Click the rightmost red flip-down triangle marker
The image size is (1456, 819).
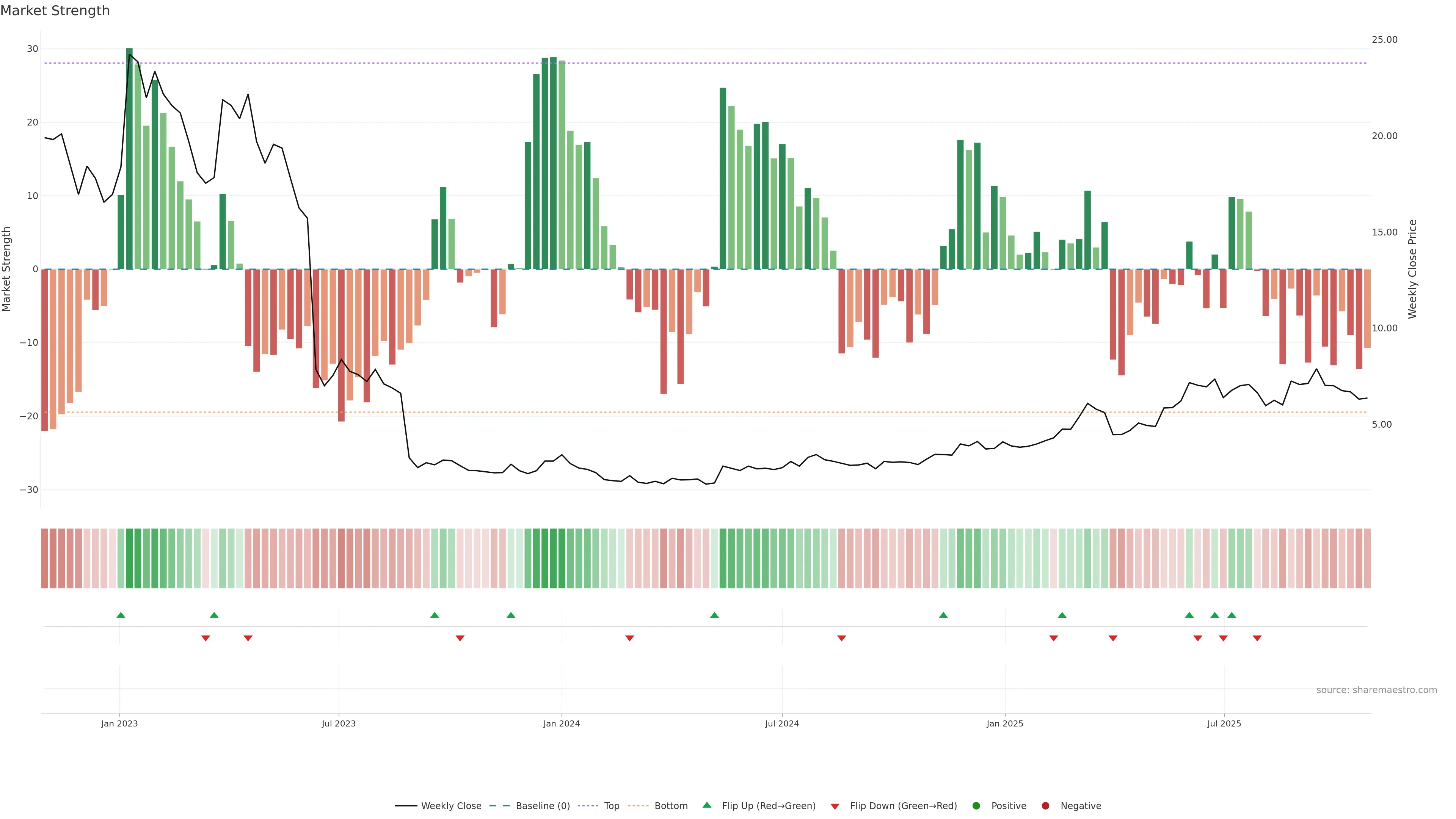[1257, 638]
